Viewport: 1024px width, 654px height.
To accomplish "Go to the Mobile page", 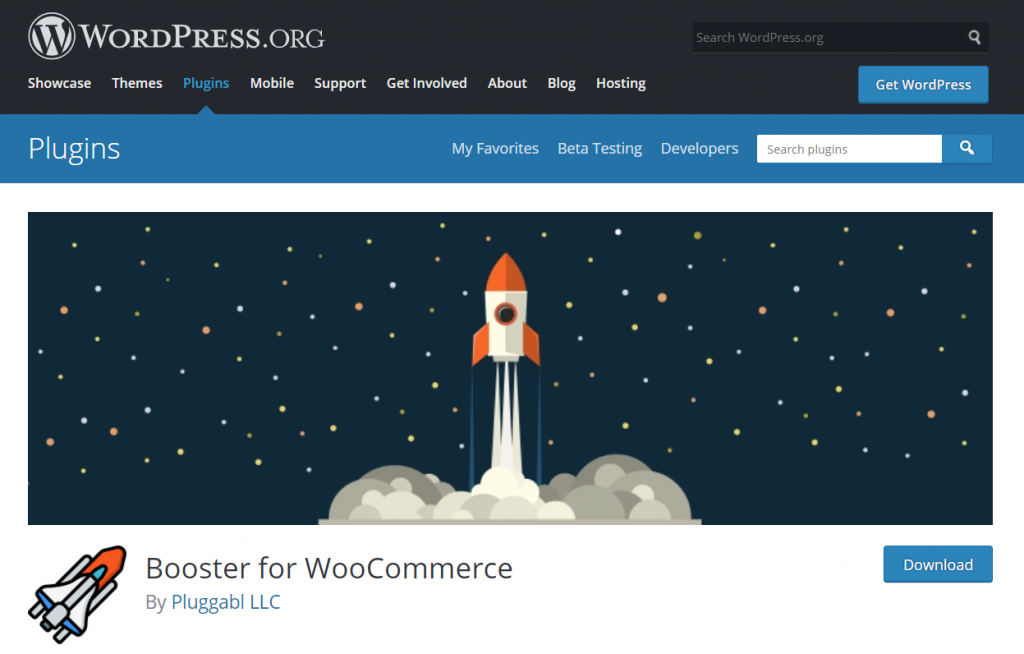I will click(x=272, y=83).
